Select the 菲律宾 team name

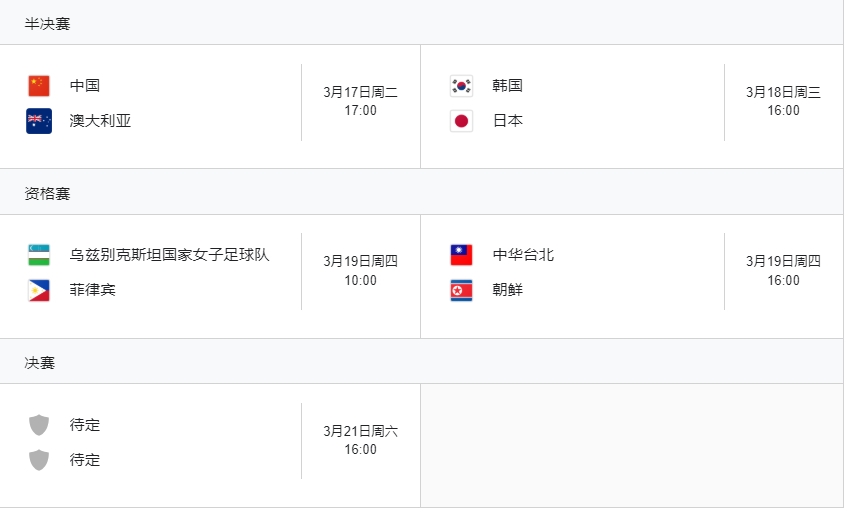click(x=92, y=290)
